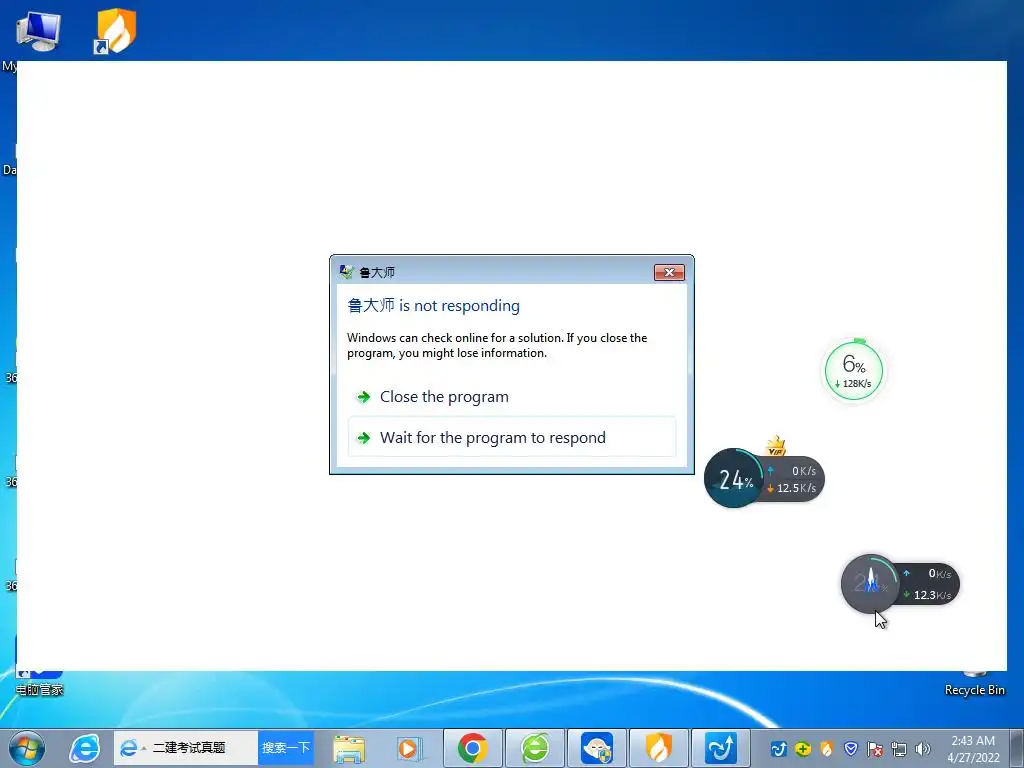Select the My Computer desktop icon
The width and height of the screenshot is (1024, 768).
click(38, 31)
